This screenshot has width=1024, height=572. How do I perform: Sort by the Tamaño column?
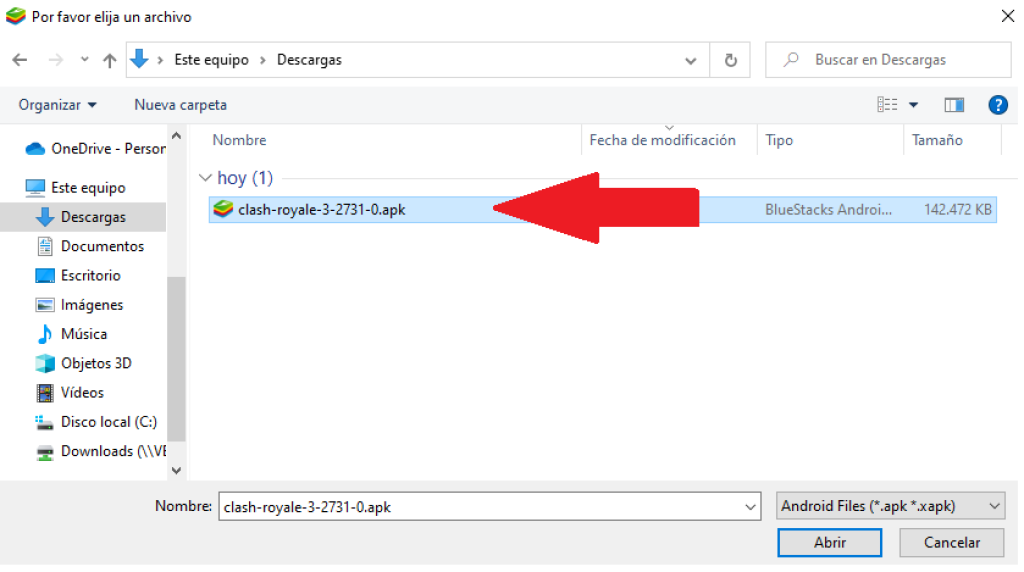(x=937, y=140)
